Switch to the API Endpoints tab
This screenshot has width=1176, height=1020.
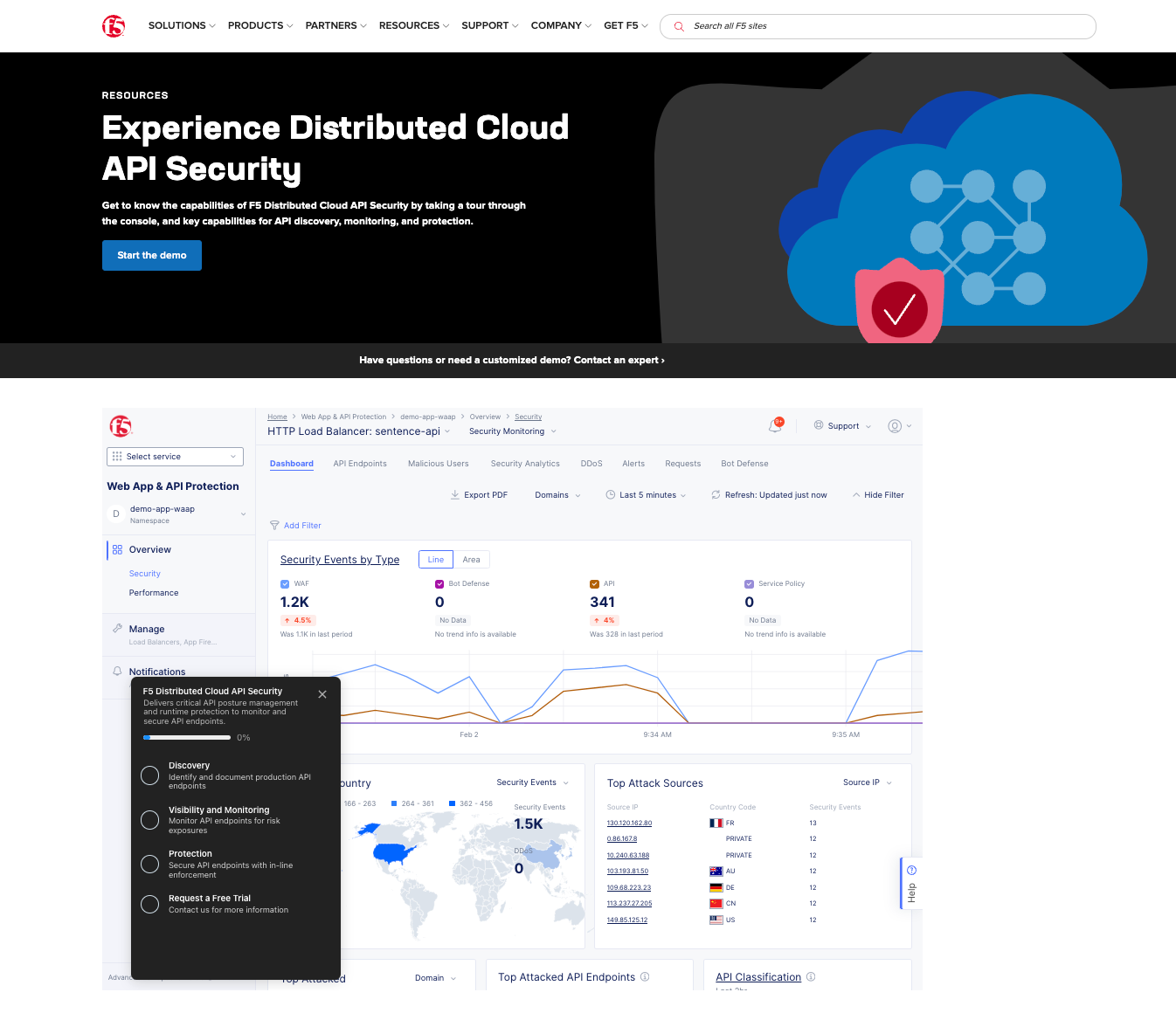(360, 464)
